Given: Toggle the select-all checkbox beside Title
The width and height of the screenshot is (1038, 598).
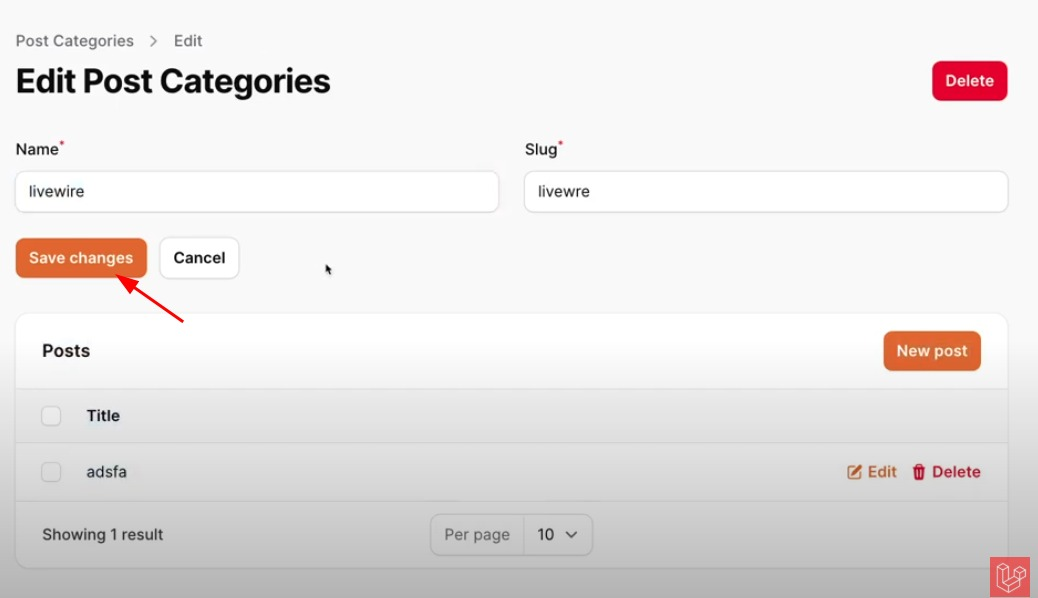Looking at the screenshot, I should point(51,416).
